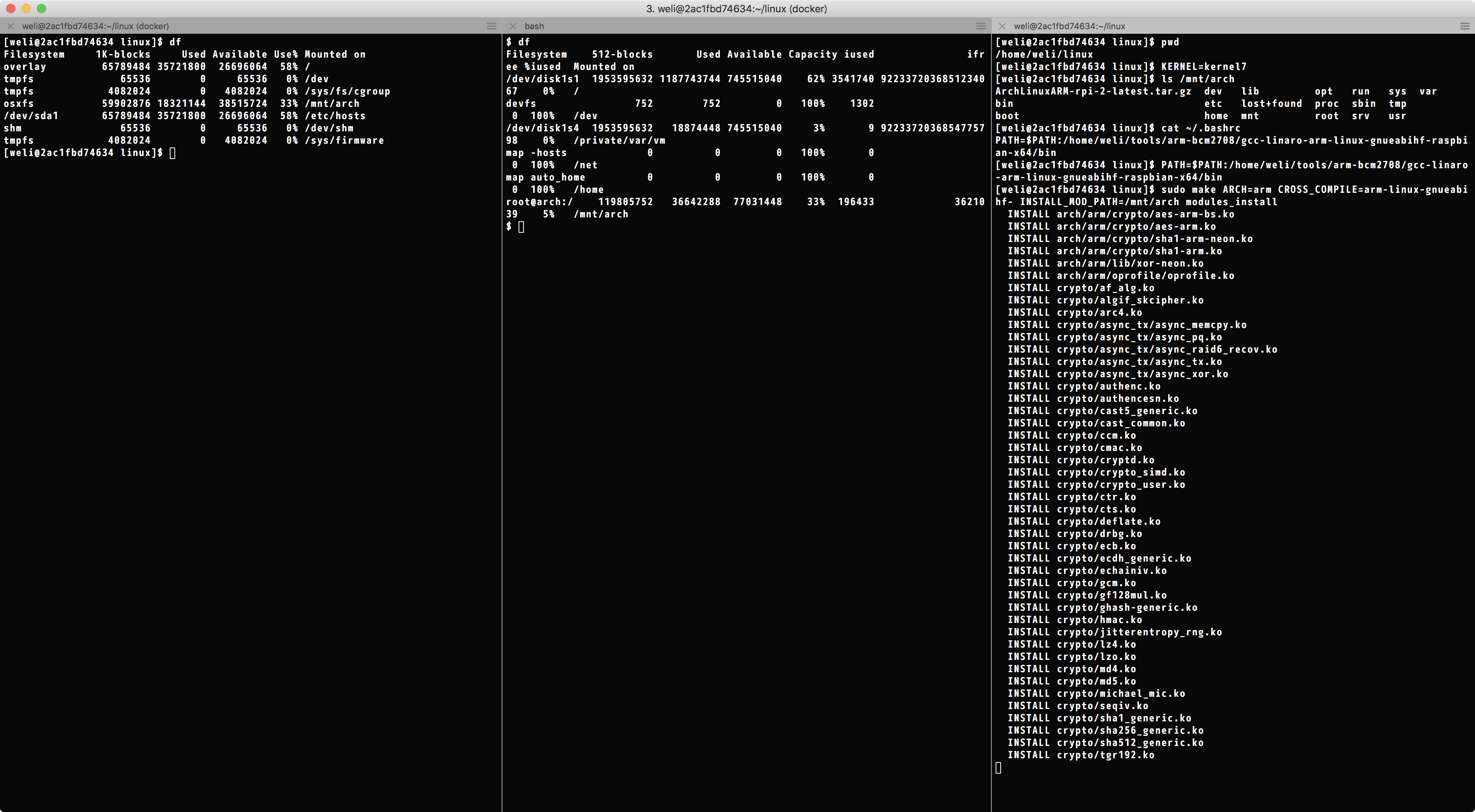Focus the bash pane via its title

click(534, 27)
